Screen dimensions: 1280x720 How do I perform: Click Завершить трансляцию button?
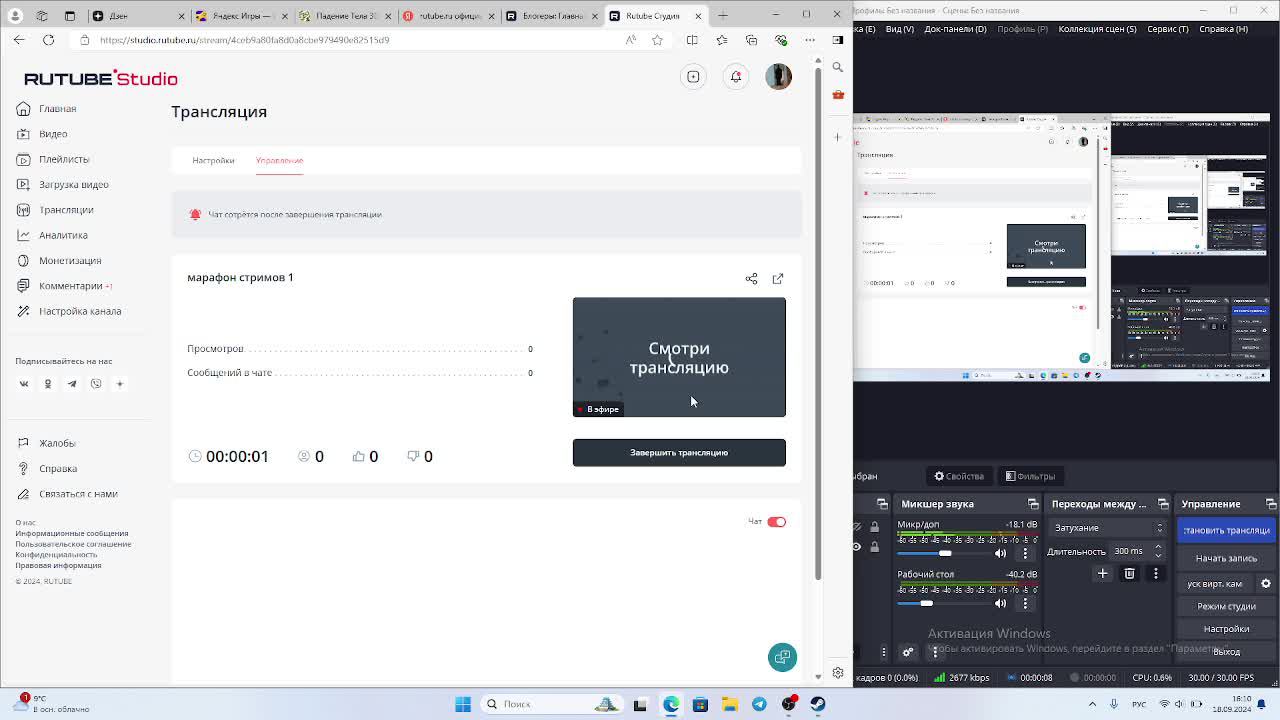click(679, 453)
